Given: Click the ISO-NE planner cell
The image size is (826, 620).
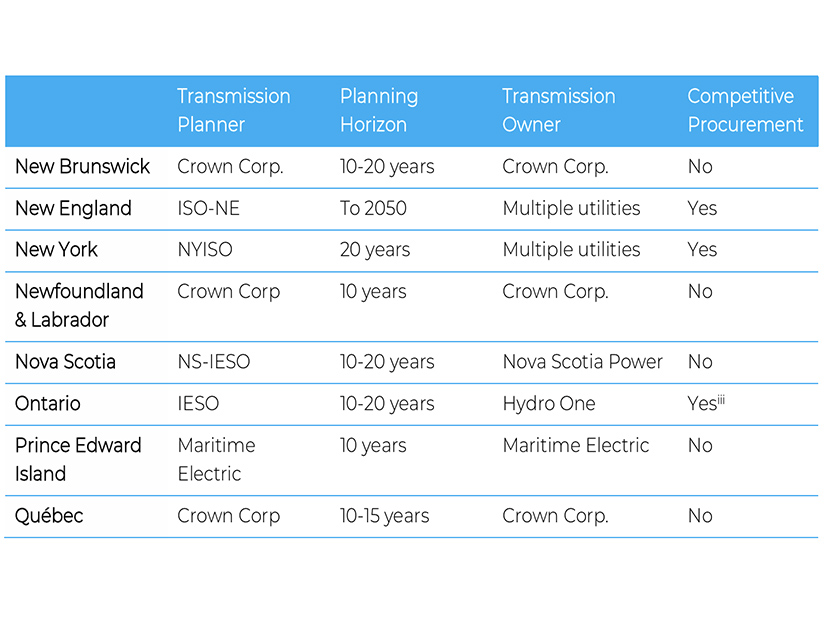Looking at the screenshot, I should (210, 208).
